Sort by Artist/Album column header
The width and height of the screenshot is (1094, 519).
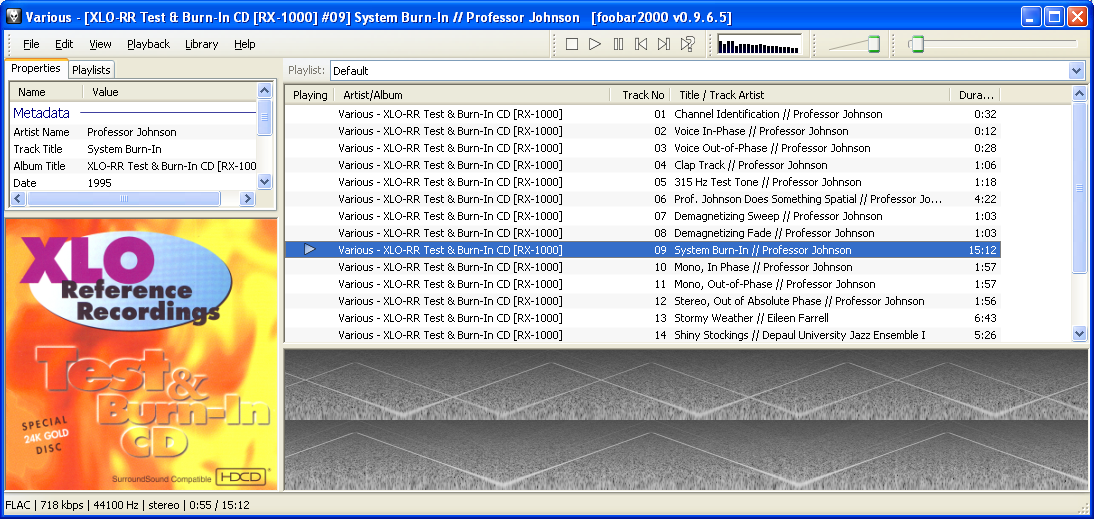(472, 95)
